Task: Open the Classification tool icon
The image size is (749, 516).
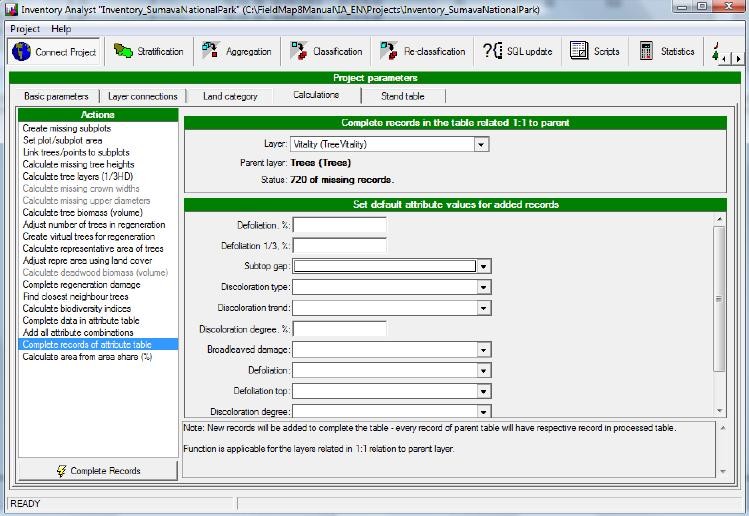Action: tap(298, 51)
